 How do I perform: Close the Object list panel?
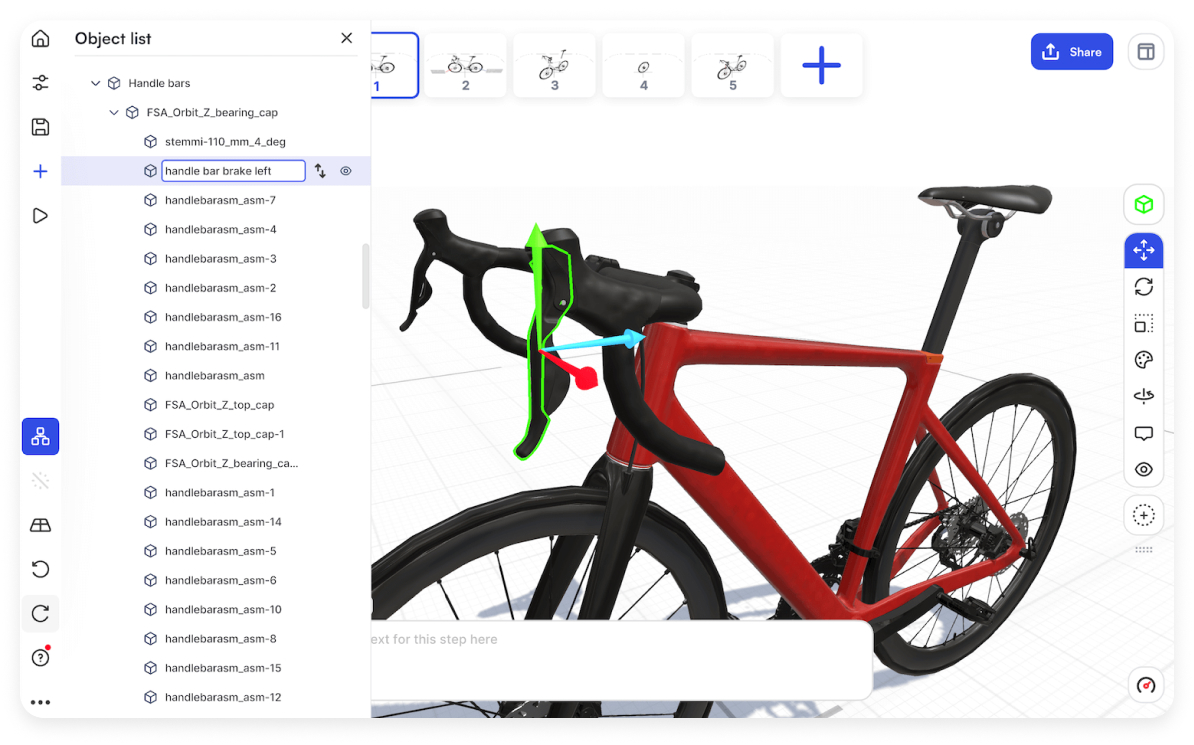click(x=346, y=38)
